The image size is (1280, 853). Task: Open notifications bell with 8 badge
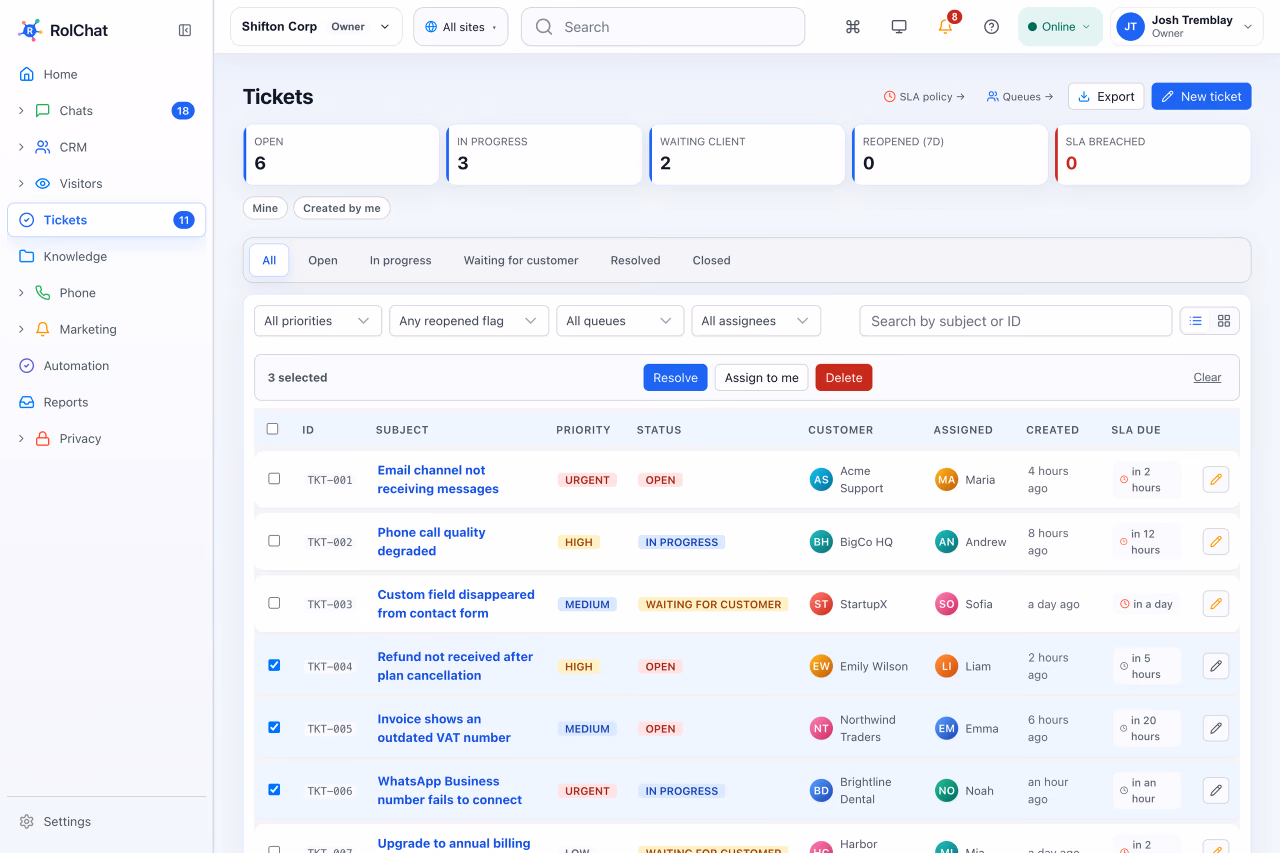click(945, 27)
